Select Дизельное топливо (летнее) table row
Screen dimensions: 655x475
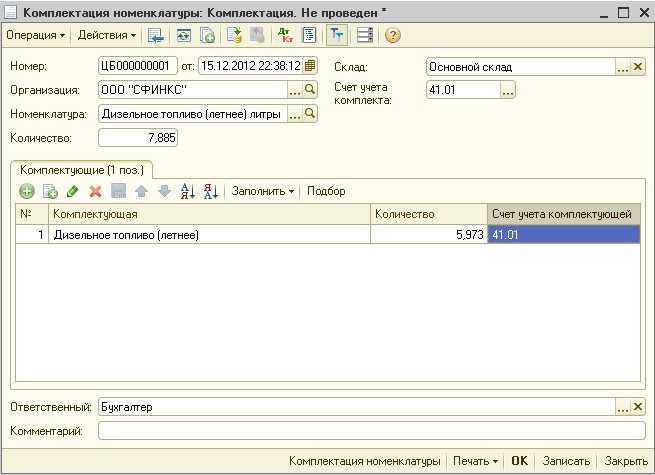pyautogui.click(x=328, y=235)
